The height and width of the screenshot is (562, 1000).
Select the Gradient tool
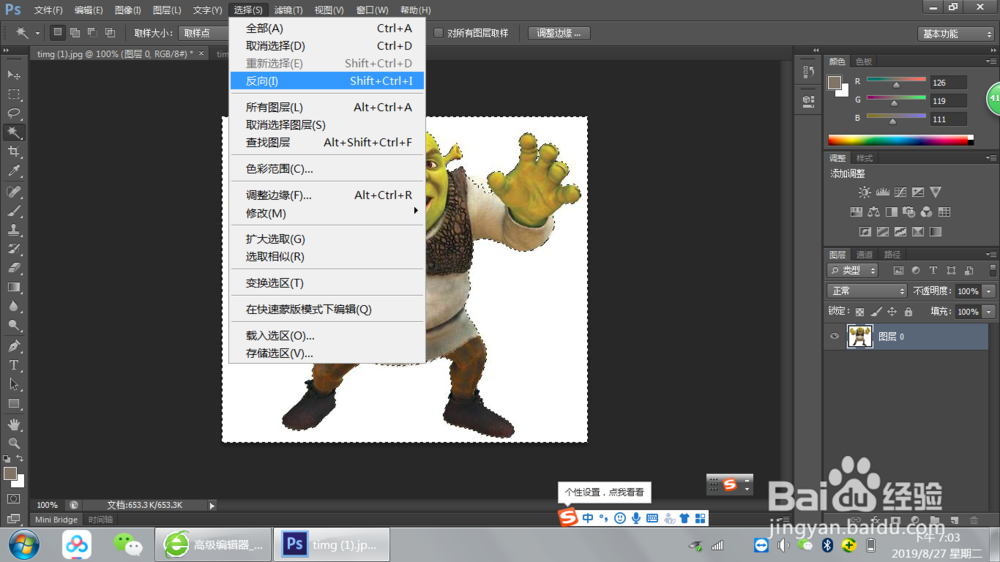coord(13,287)
